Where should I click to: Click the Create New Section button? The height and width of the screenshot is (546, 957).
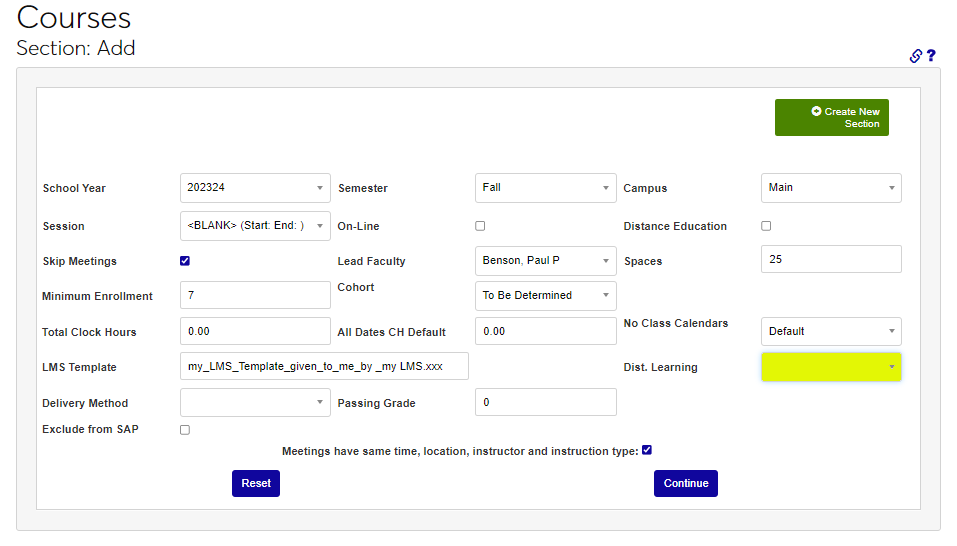[x=831, y=118]
